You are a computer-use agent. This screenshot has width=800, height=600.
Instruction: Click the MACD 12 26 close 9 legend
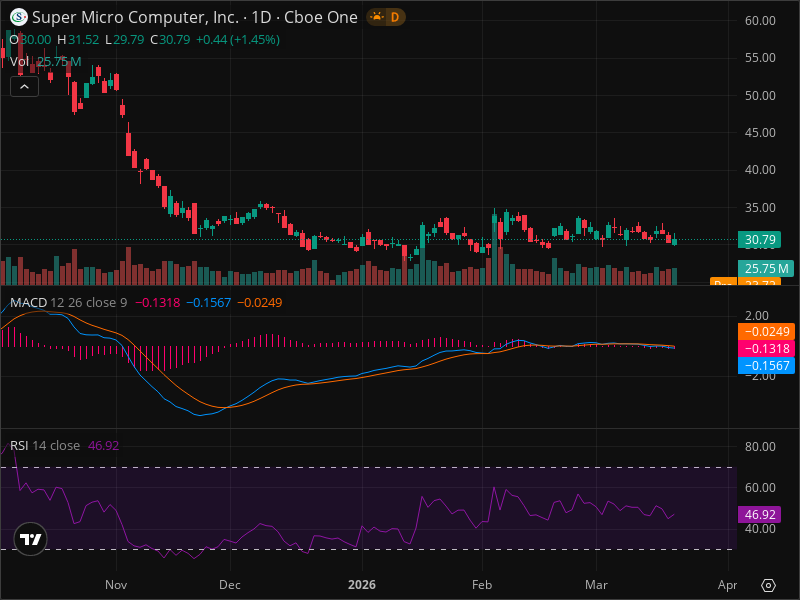tap(68, 303)
